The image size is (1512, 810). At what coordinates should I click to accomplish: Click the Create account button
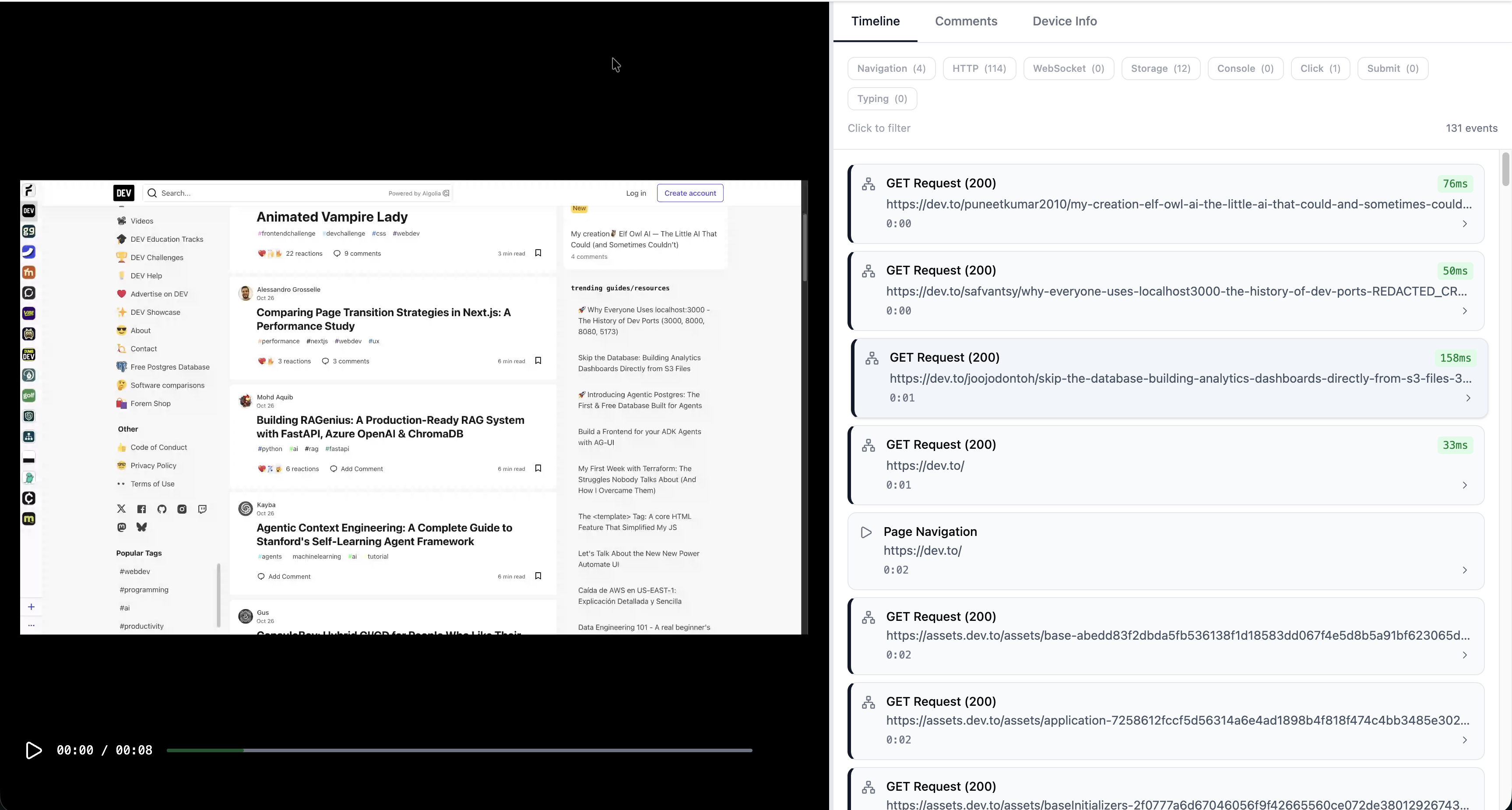pyautogui.click(x=689, y=193)
